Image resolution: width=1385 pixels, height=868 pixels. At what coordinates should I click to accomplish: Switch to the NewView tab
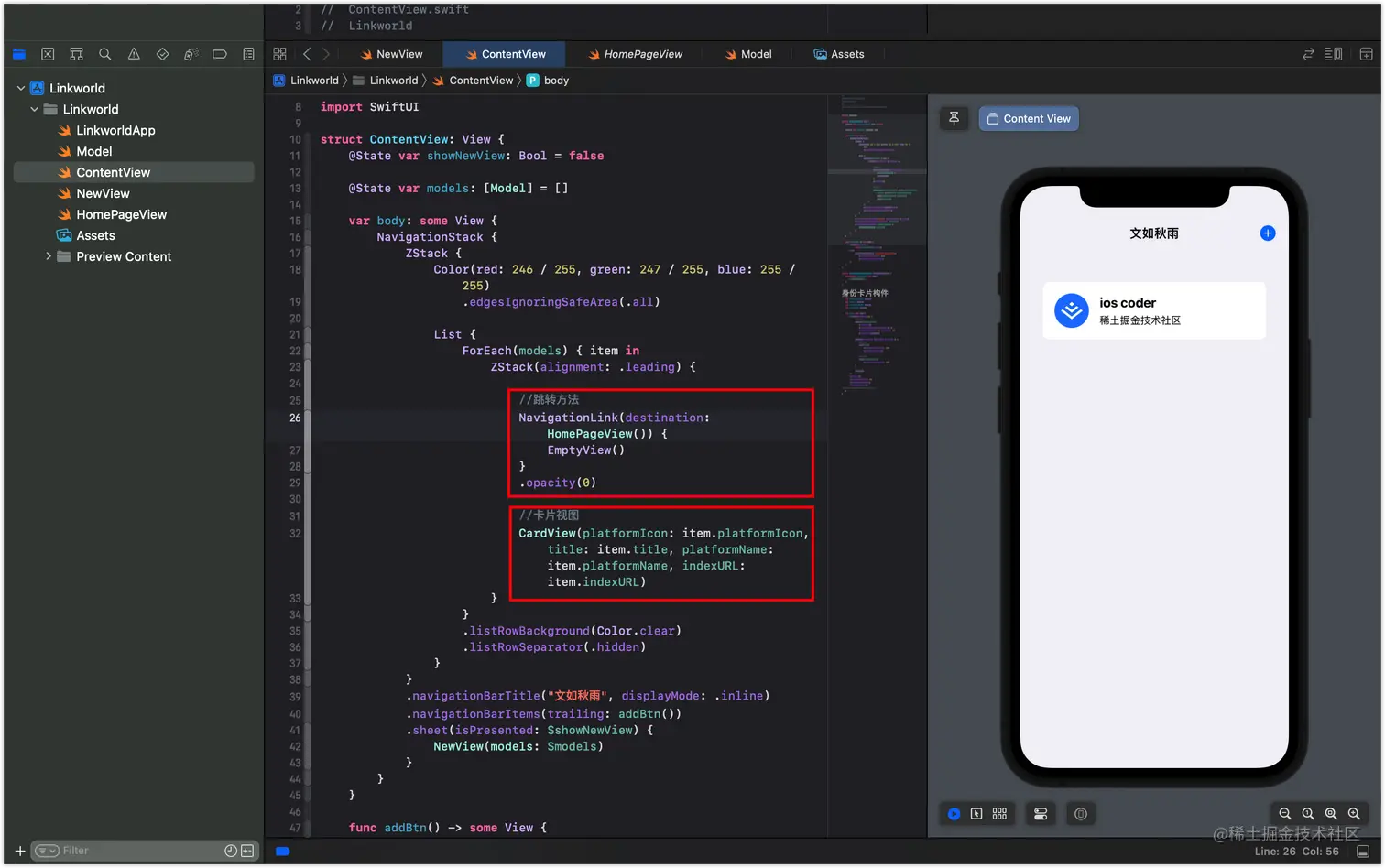[391, 54]
